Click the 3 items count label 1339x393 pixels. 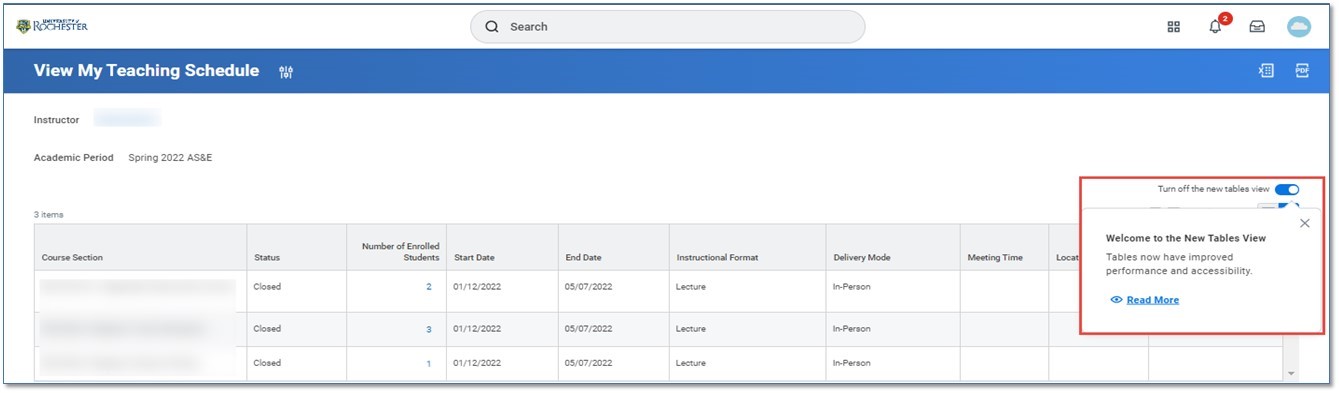(x=47, y=215)
